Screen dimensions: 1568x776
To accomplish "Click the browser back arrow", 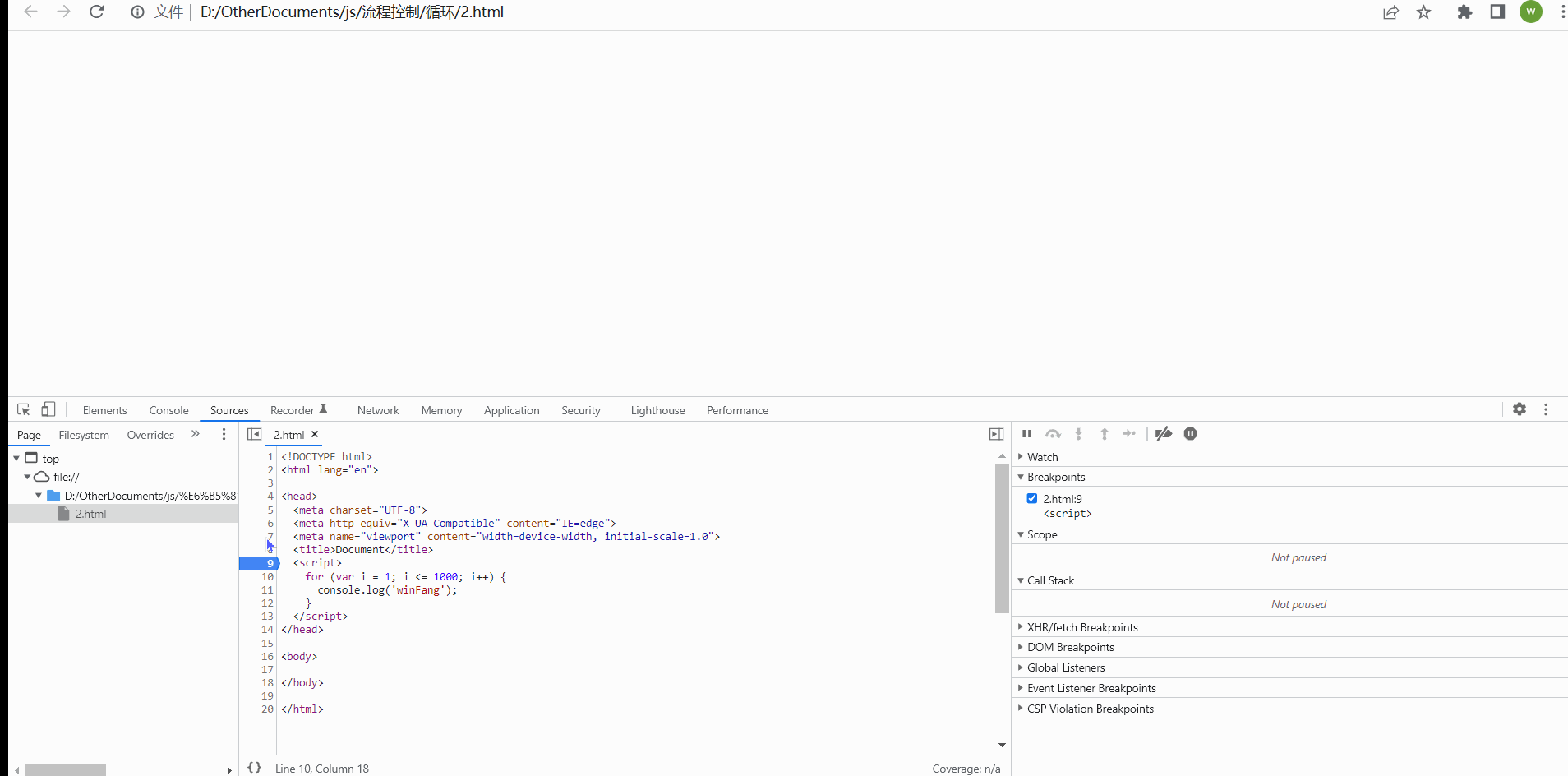I will pos(30,12).
